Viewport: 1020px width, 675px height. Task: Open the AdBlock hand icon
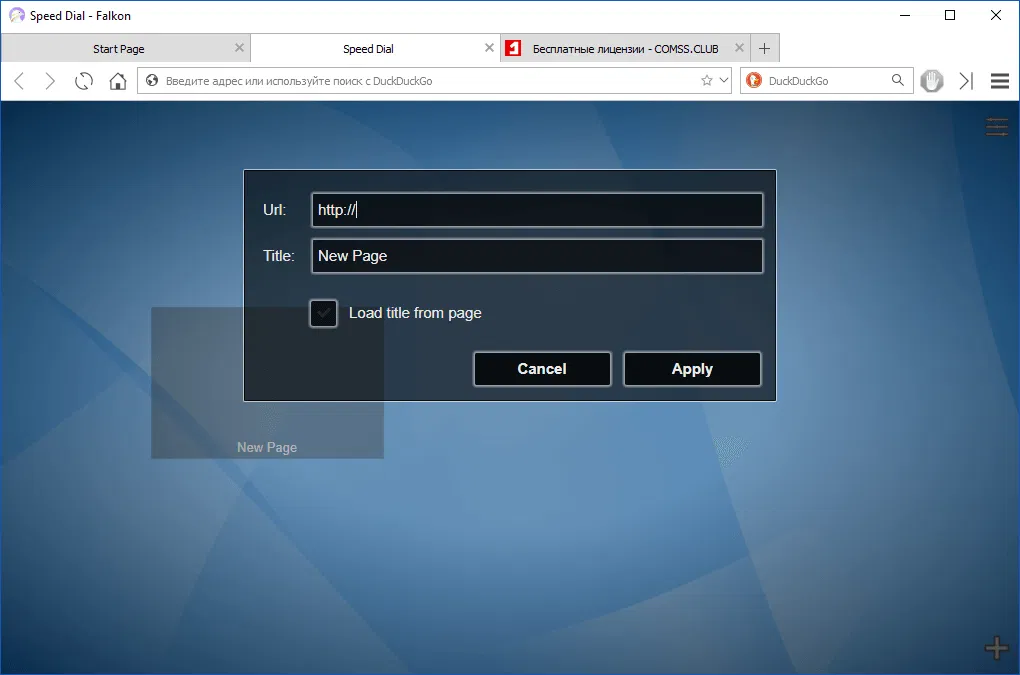(932, 81)
